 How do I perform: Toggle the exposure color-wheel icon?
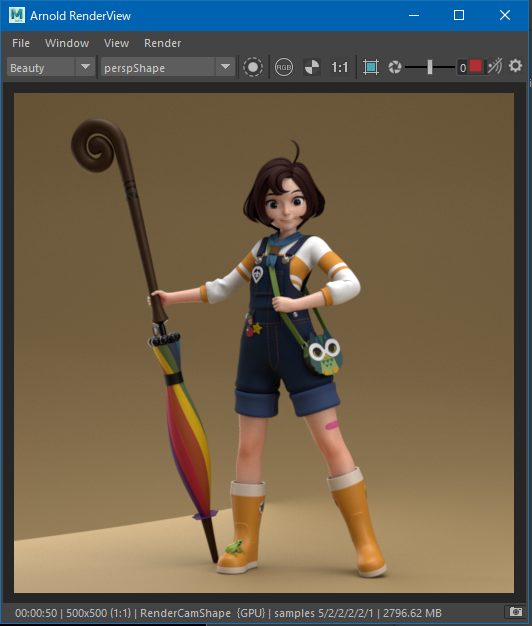(x=312, y=67)
